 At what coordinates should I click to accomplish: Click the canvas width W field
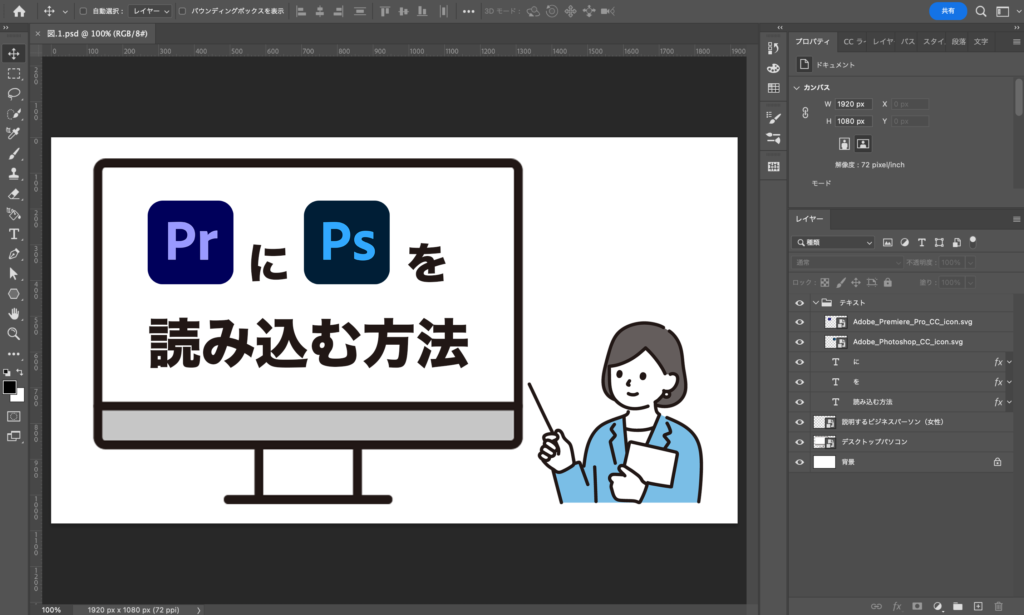(x=854, y=104)
